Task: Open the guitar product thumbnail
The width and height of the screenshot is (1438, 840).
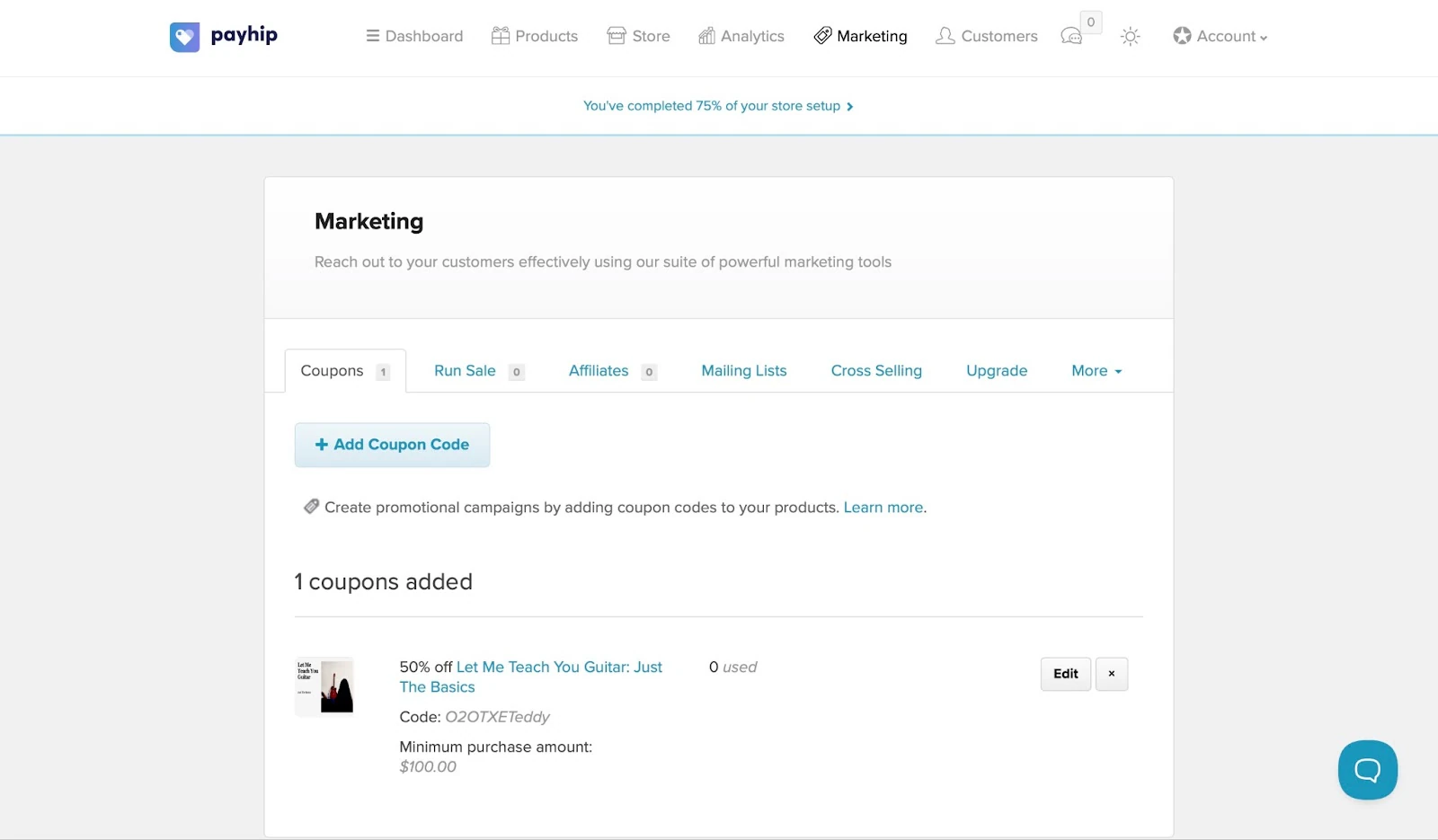Action: 324,686
